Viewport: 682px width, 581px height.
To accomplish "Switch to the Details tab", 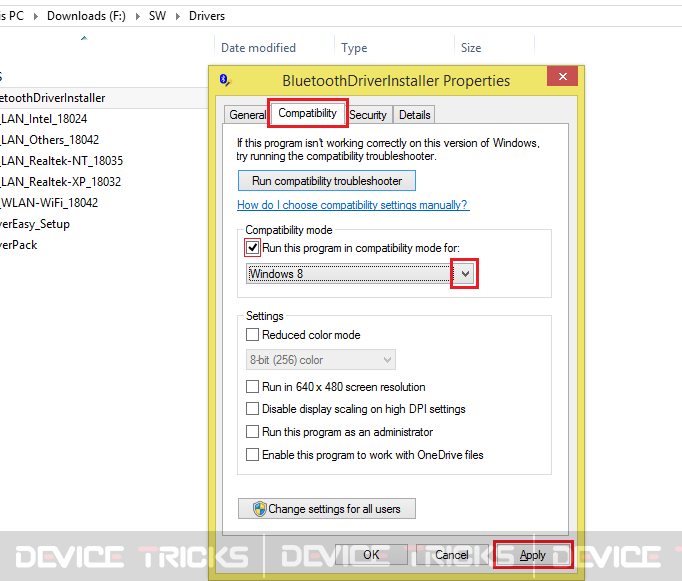I will [x=415, y=115].
